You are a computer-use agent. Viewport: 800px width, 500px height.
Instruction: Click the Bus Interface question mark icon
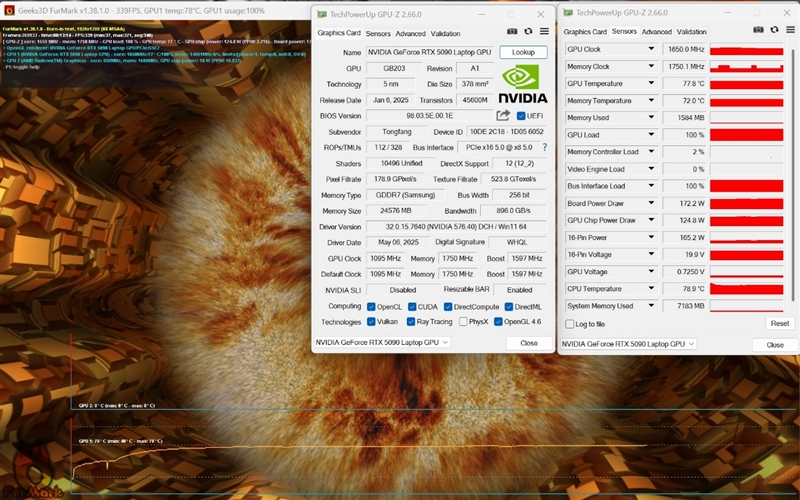tap(545, 147)
